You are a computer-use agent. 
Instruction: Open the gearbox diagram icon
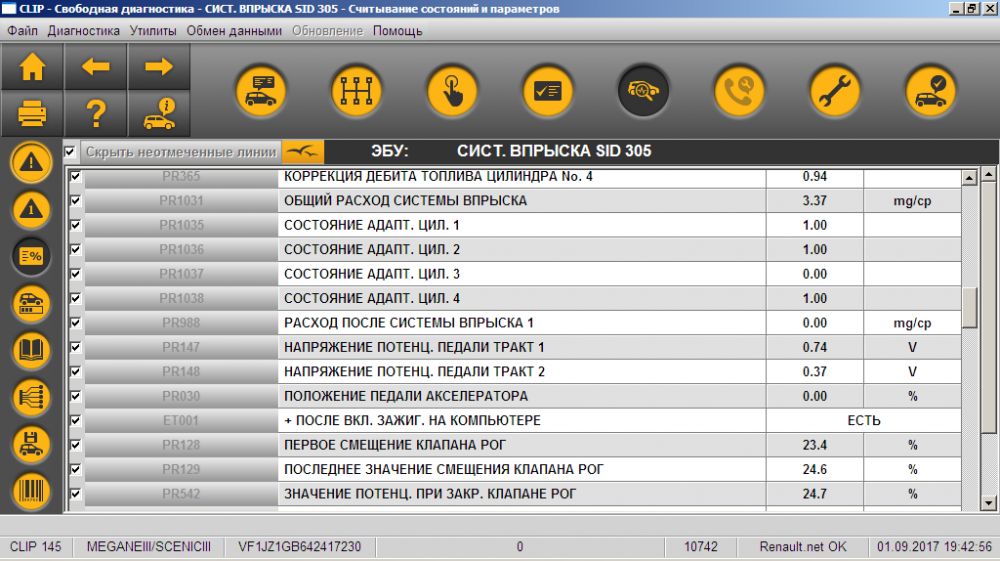tap(357, 91)
